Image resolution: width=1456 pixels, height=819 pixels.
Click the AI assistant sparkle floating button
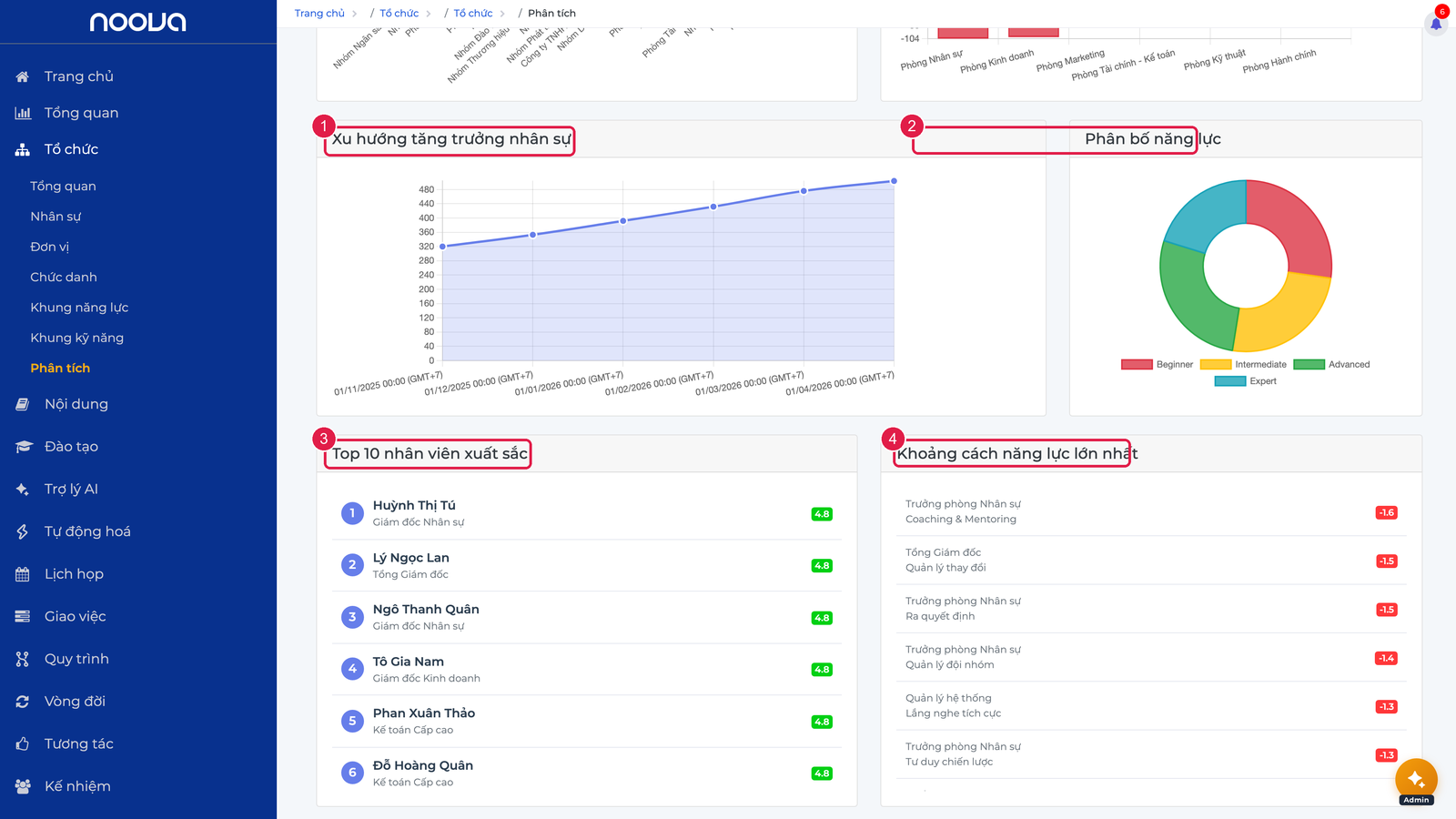(x=1416, y=779)
